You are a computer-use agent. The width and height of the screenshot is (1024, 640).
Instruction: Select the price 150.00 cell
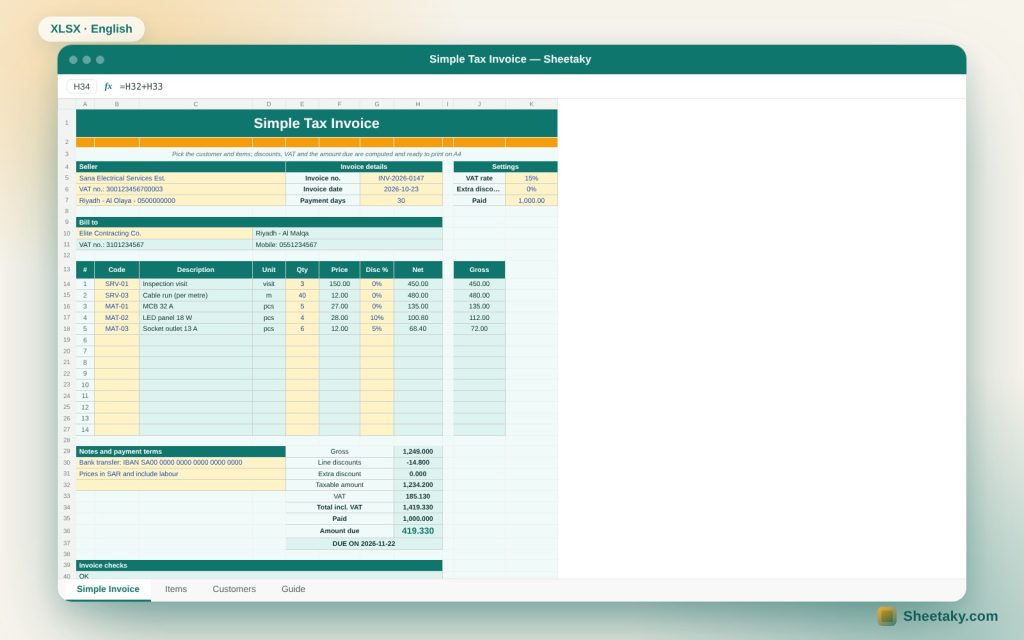coord(339,284)
